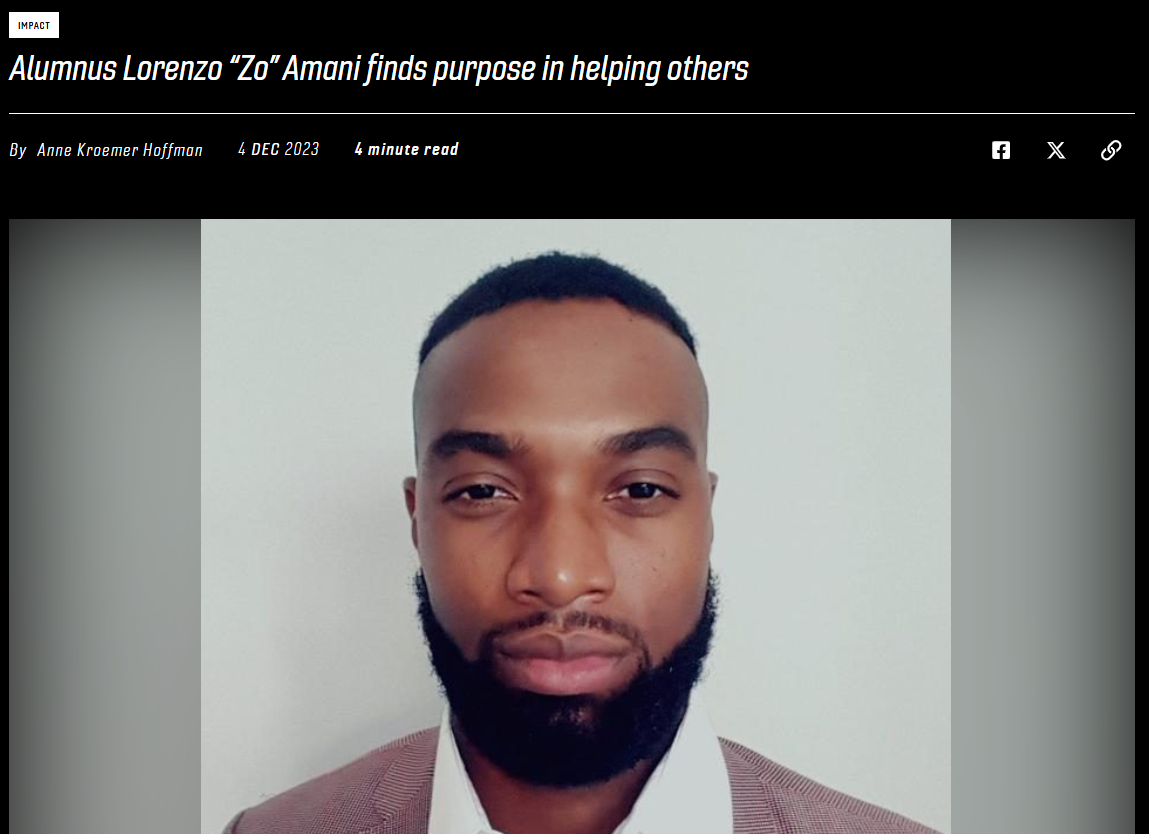The width and height of the screenshot is (1149, 834).
Task: Click the quoted nickname "Zo" in the headline
Action: [x=254, y=69]
